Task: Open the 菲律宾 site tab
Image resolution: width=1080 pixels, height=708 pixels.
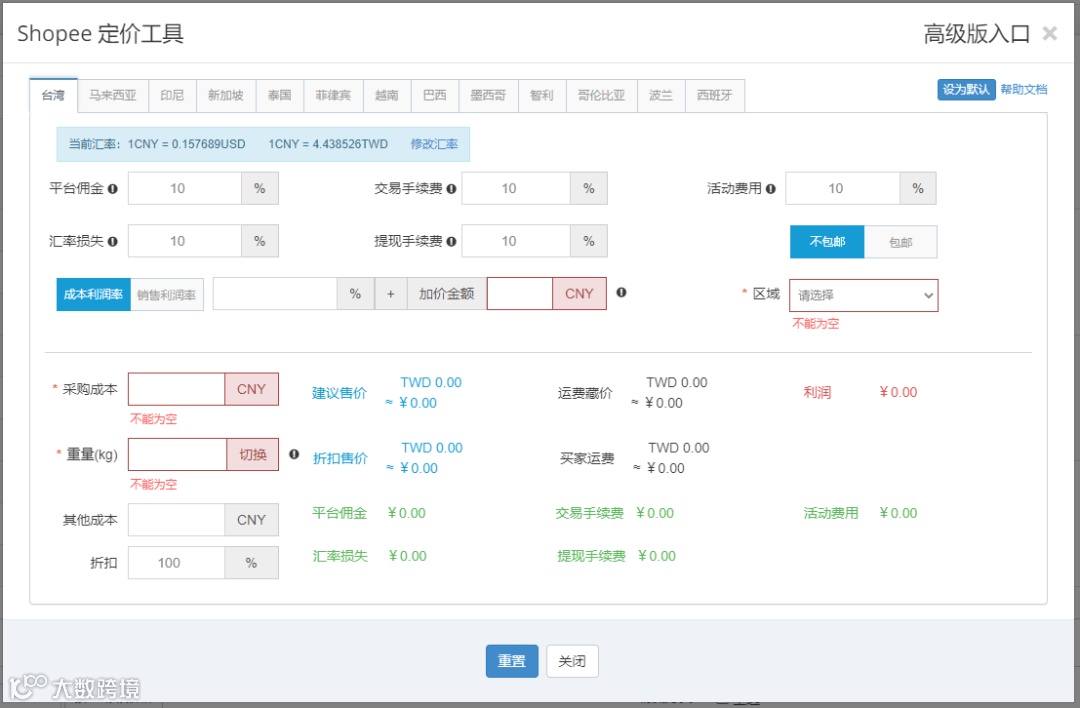Action: pyautogui.click(x=333, y=95)
